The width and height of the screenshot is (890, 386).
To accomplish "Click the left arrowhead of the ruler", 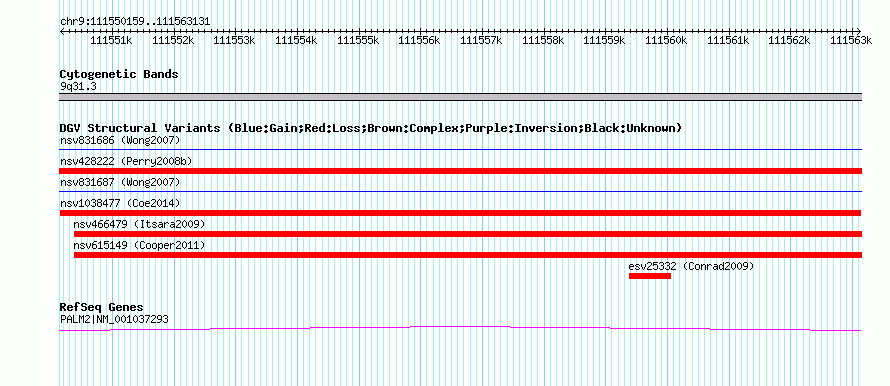I will (62, 31).
